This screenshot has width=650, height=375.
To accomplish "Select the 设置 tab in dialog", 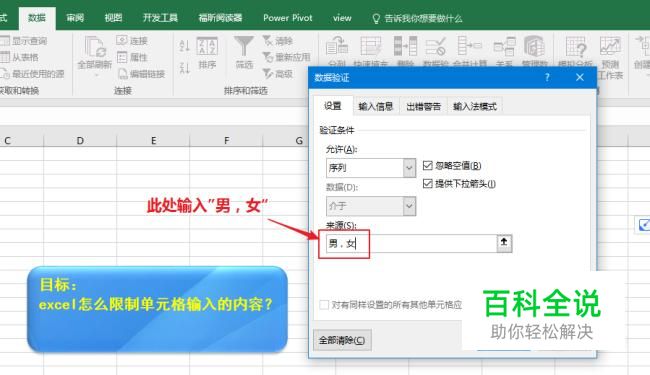I will click(332, 106).
